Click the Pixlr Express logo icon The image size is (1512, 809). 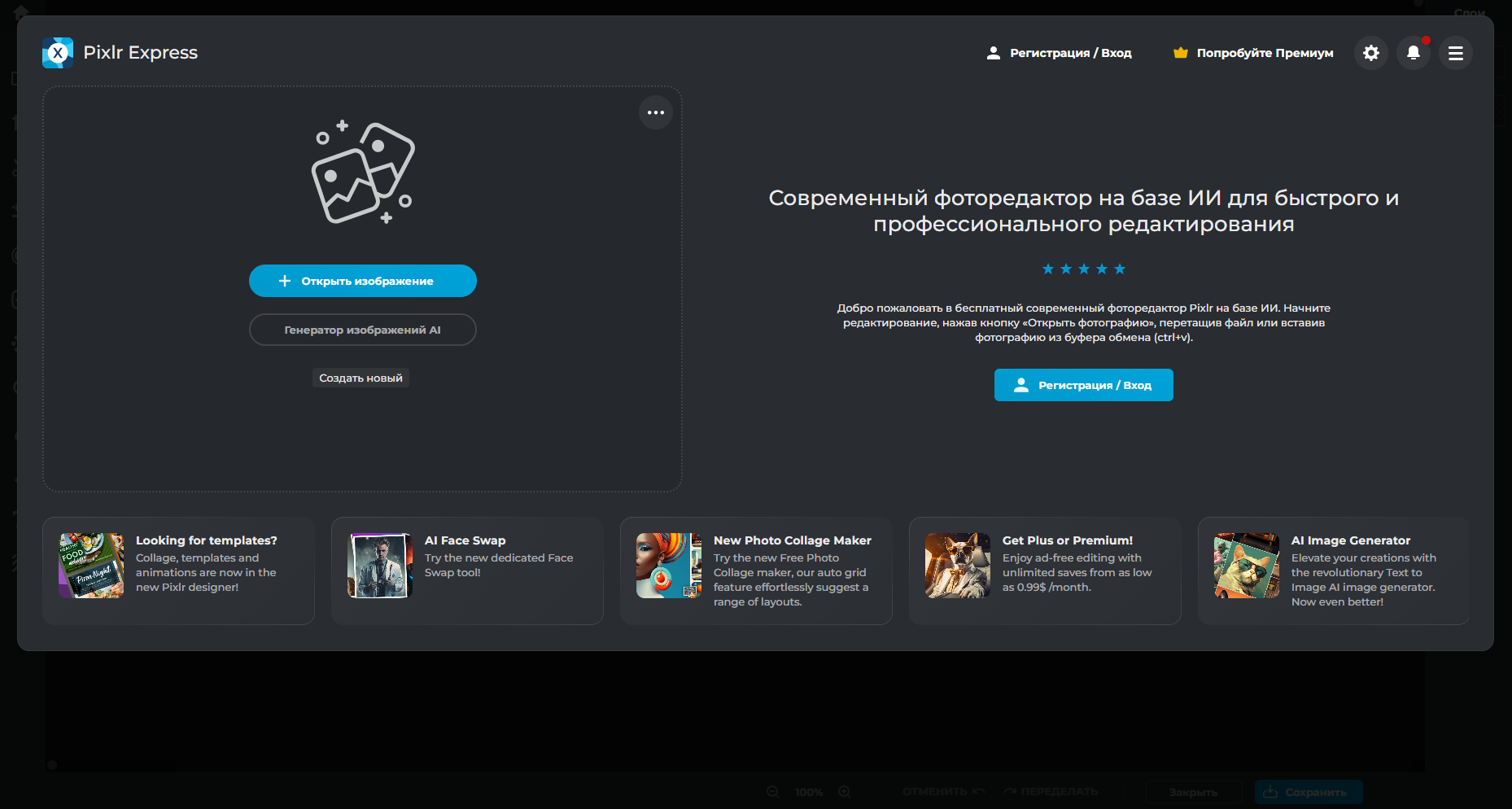pyautogui.click(x=58, y=53)
